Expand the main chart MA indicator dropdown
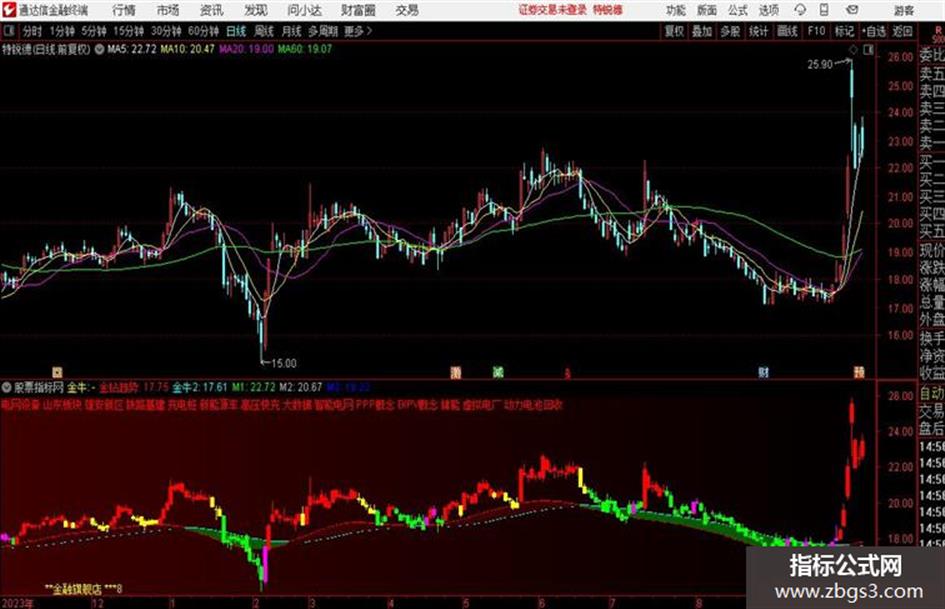This screenshot has height=609, width=945. coord(99,49)
